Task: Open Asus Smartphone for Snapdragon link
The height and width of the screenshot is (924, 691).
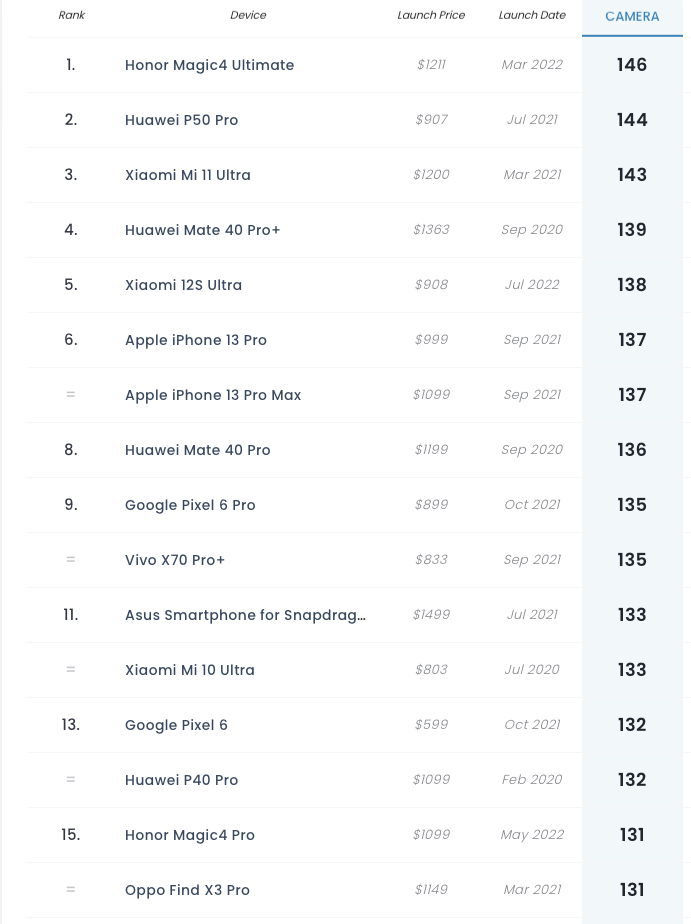Action: (245, 615)
